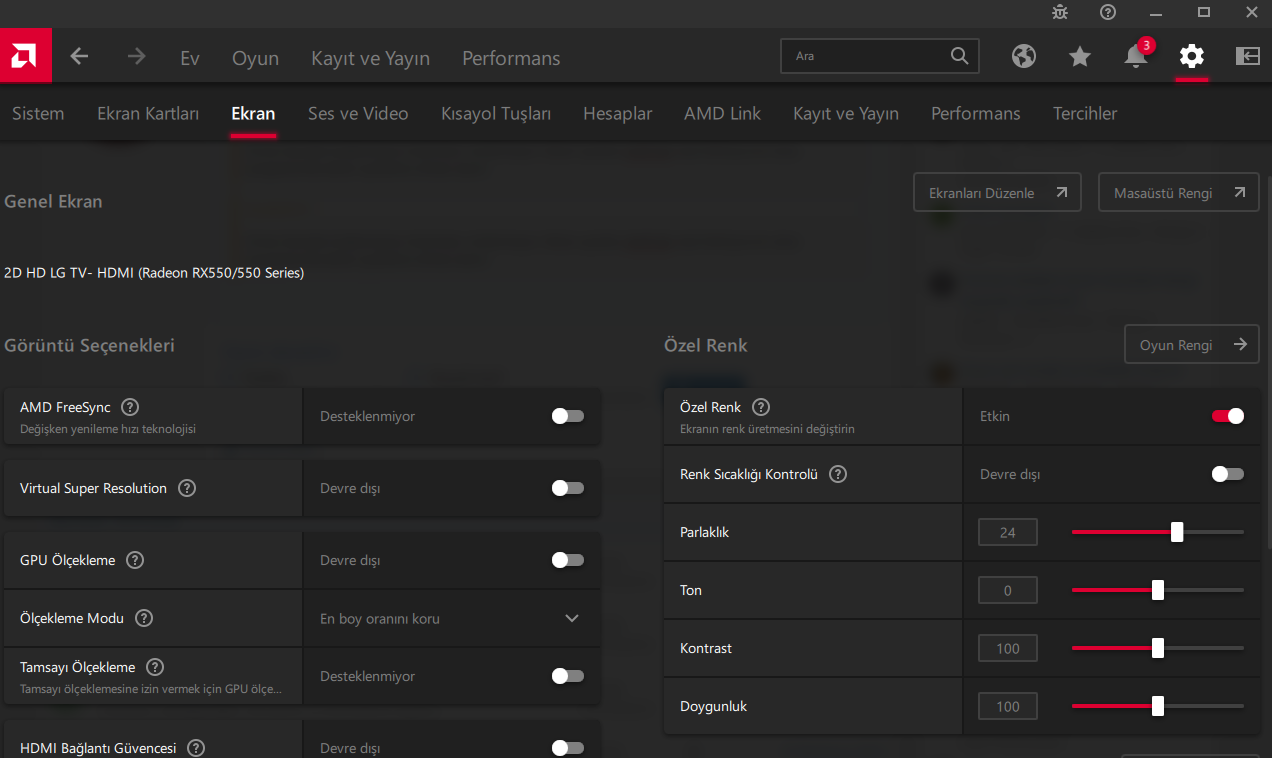Enable Renk Sıcaklığı Kontrolü switch
The width and height of the screenshot is (1272, 758).
click(x=1228, y=474)
